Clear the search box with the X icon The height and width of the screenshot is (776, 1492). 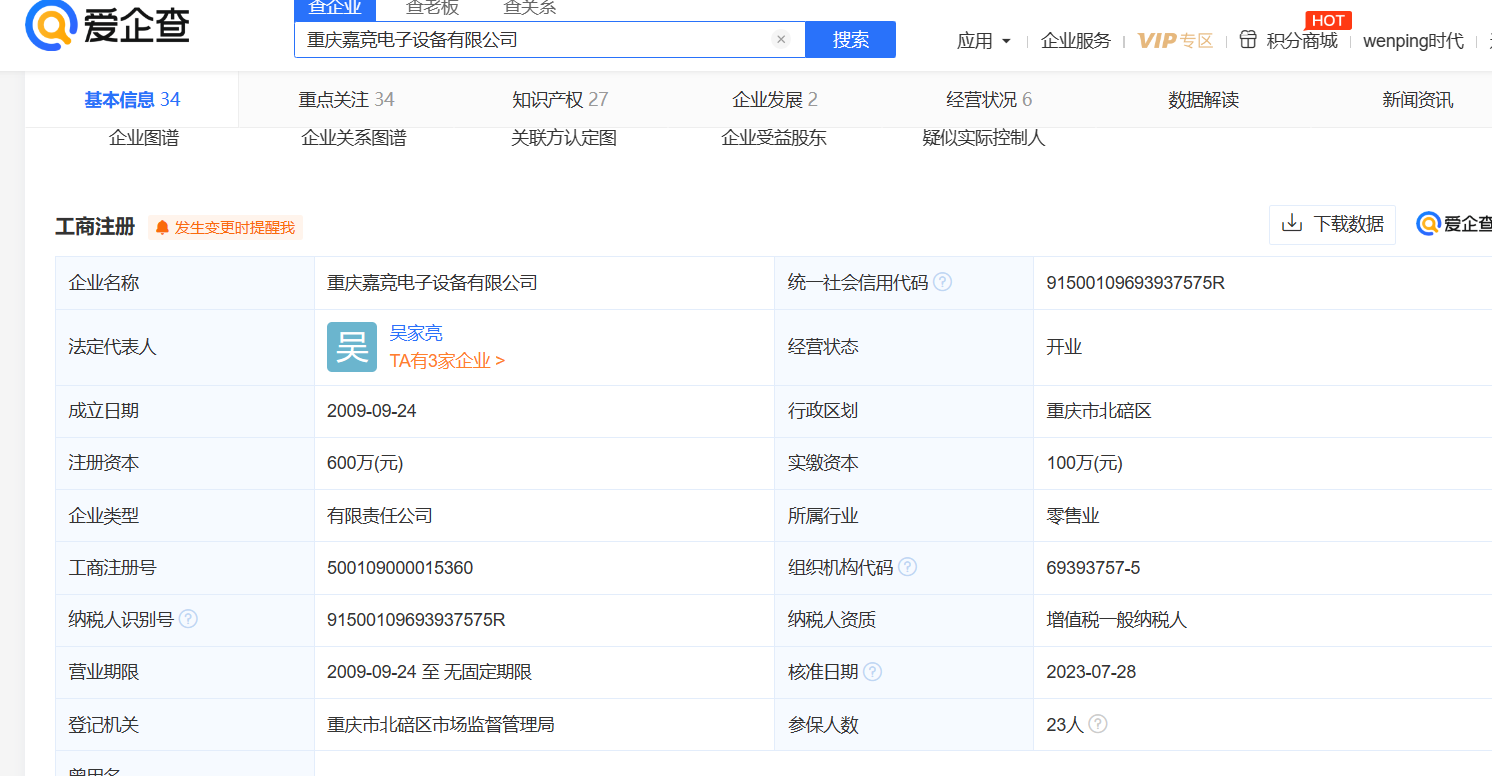(781, 40)
